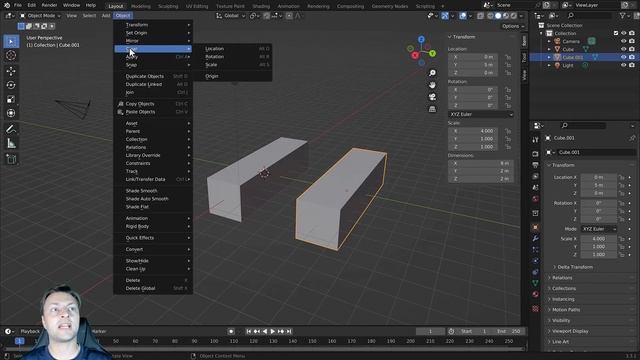This screenshot has height=360, width=640.
Task: Click the Blender logo menu
Action: point(7,5)
